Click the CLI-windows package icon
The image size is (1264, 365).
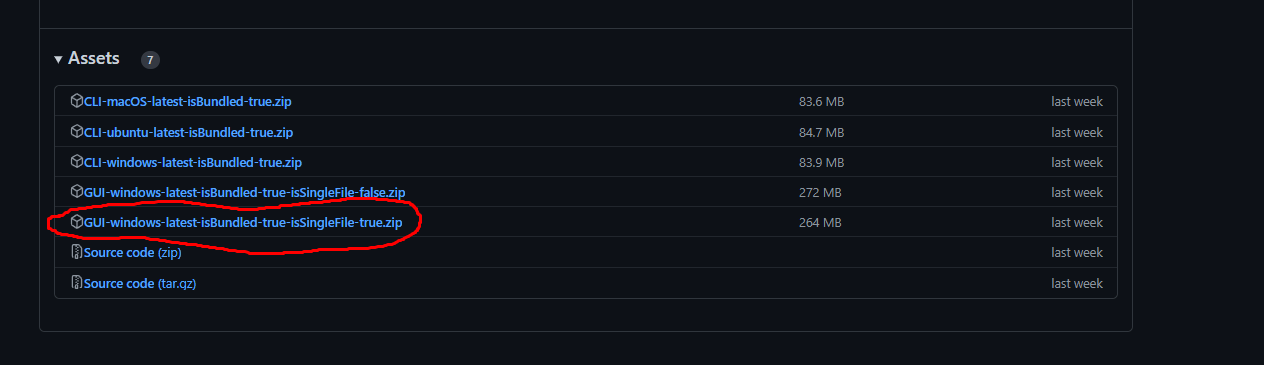coord(77,161)
